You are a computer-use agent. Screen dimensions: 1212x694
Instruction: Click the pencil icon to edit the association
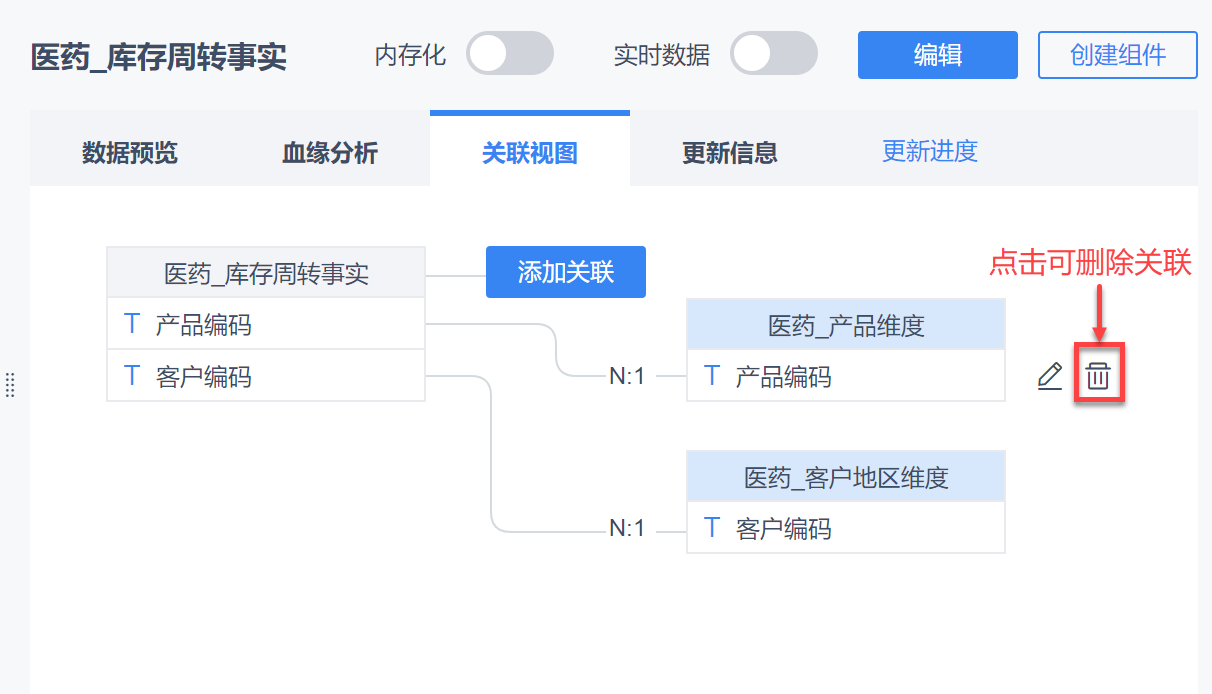(x=1049, y=376)
